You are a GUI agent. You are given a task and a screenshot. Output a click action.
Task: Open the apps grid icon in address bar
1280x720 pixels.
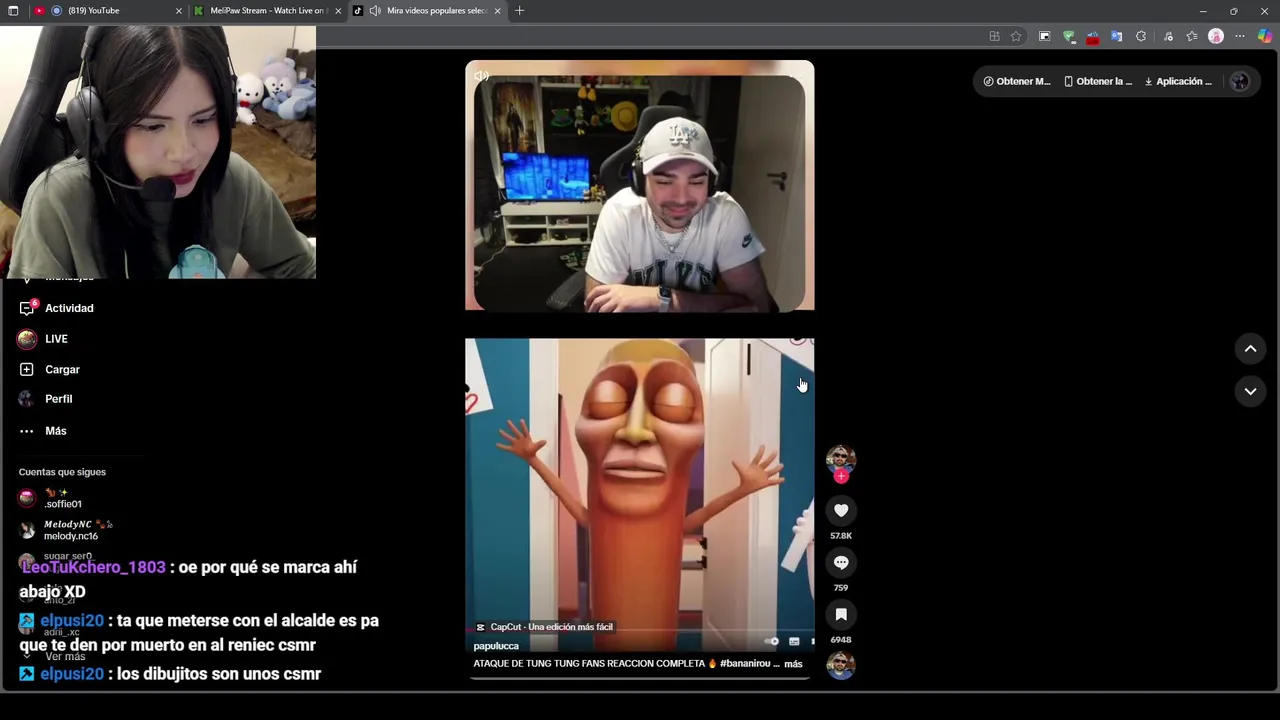tap(994, 37)
